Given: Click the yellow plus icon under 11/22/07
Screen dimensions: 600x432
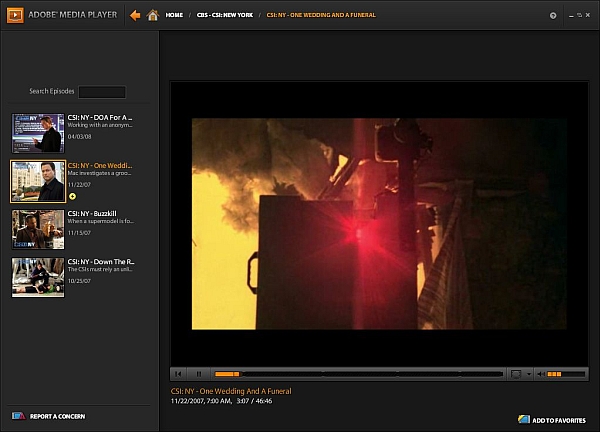Looking at the screenshot, I should pos(72,196).
